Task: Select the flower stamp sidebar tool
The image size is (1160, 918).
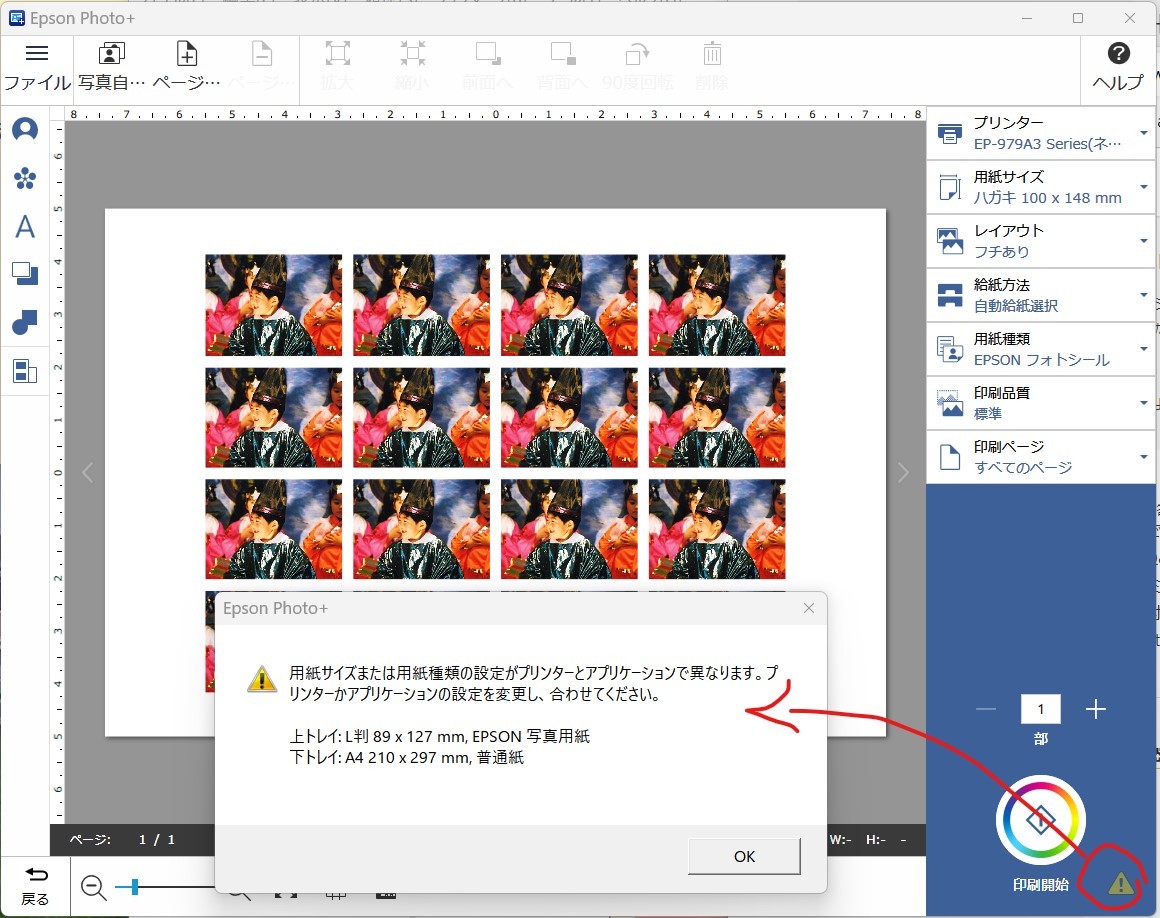Action: pos(25,178)
